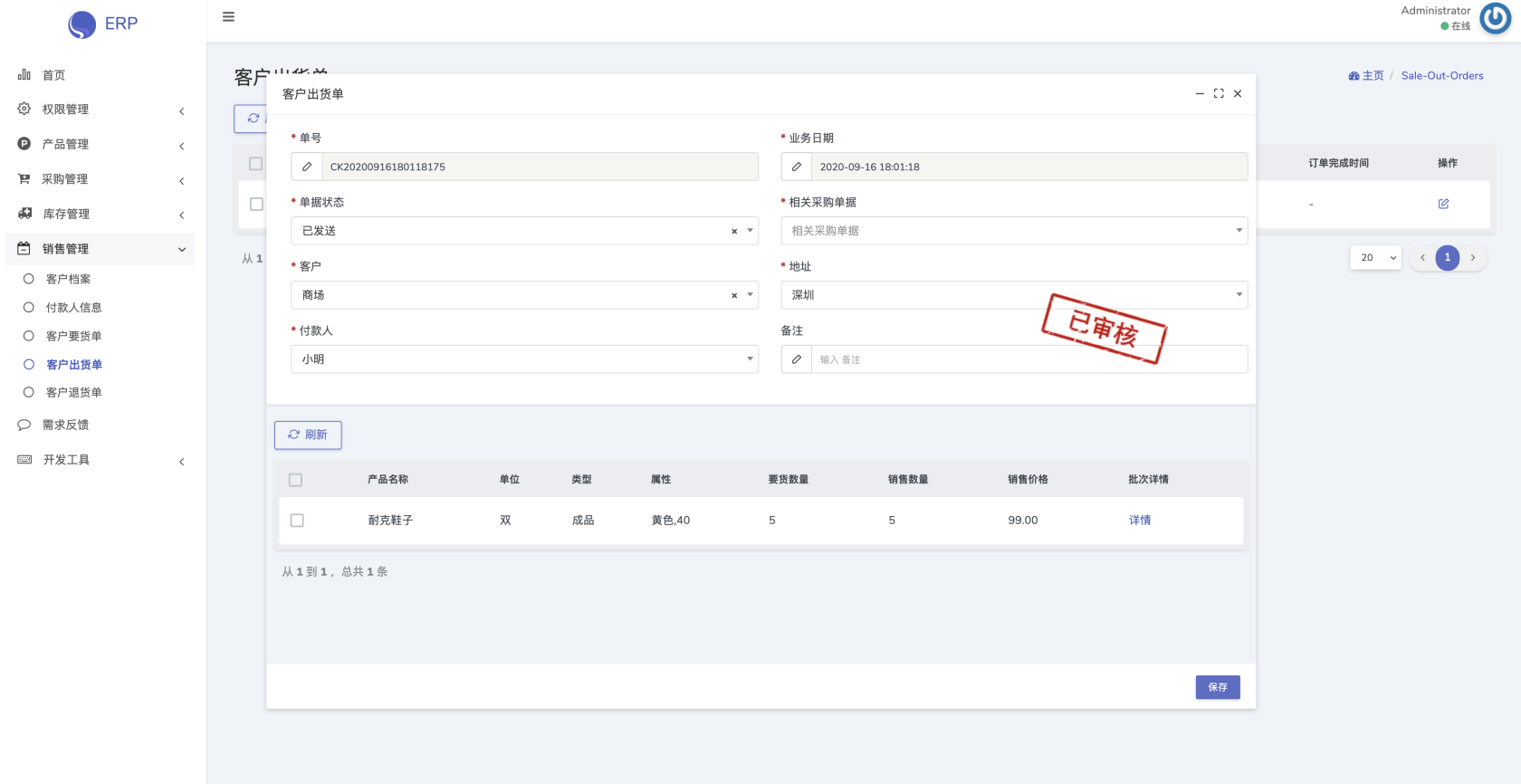Click the 订单完成时间 column header
1521x784 pixels.
tap(1338, 163)
